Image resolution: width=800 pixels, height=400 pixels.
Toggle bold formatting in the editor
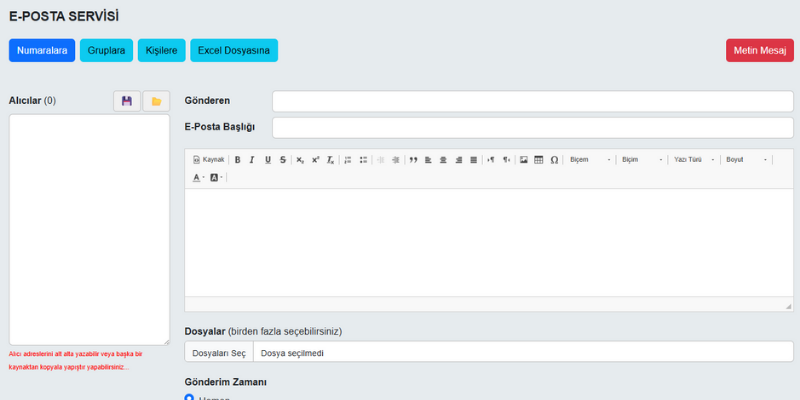tap(237, 160)
